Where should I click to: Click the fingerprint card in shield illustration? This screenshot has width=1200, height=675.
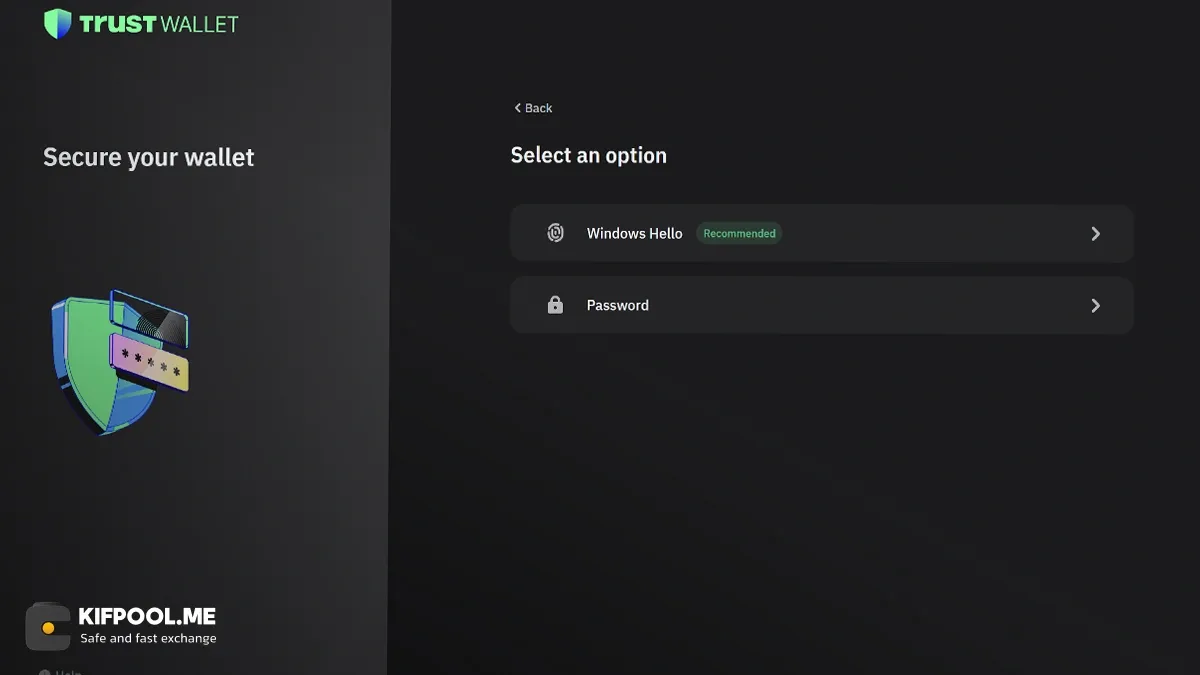pos(150,318)
